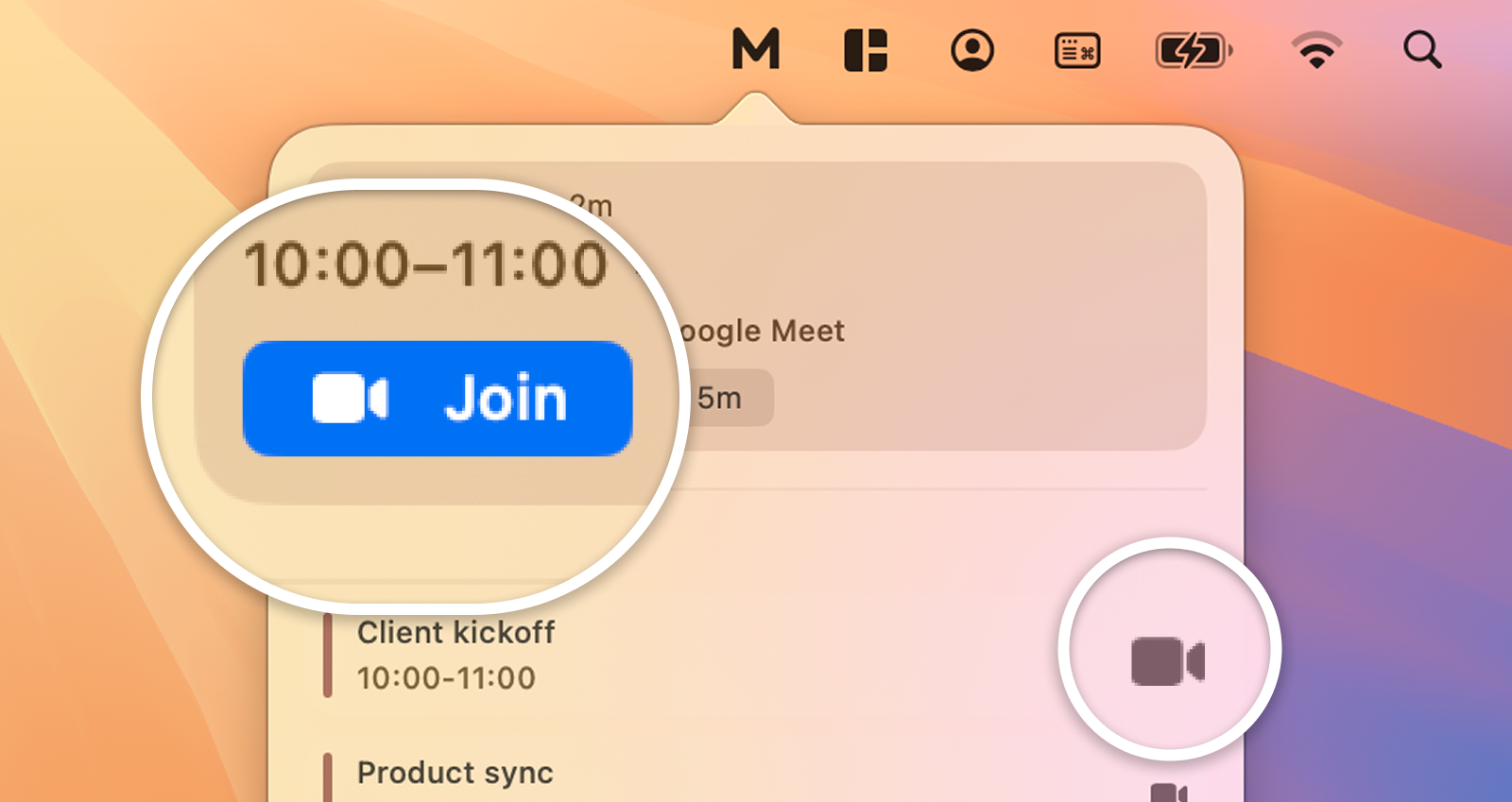Open the Wi-Fi menu
Image resolution: width=1512 pixels, height=802 pixels.
point(1317,50)
